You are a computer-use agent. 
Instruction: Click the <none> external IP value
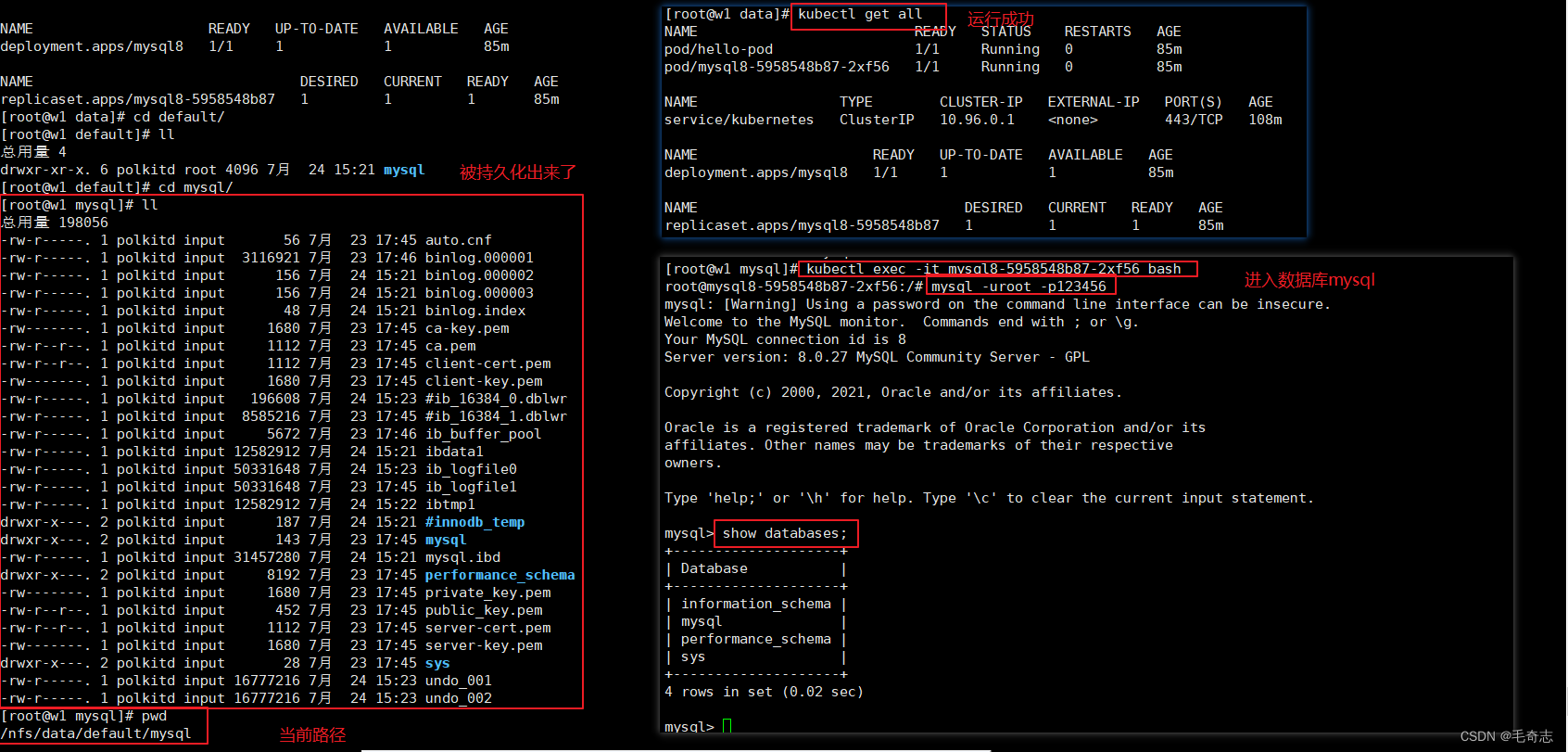1073,120
